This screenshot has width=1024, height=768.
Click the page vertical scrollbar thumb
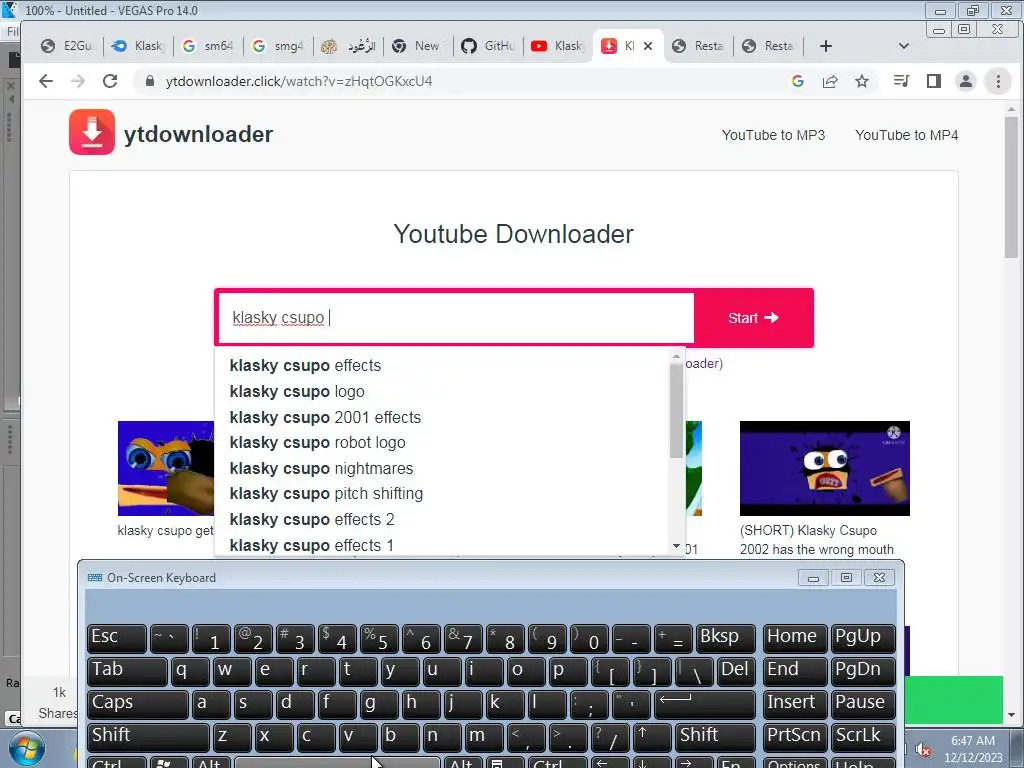[x=1011, y=187]
